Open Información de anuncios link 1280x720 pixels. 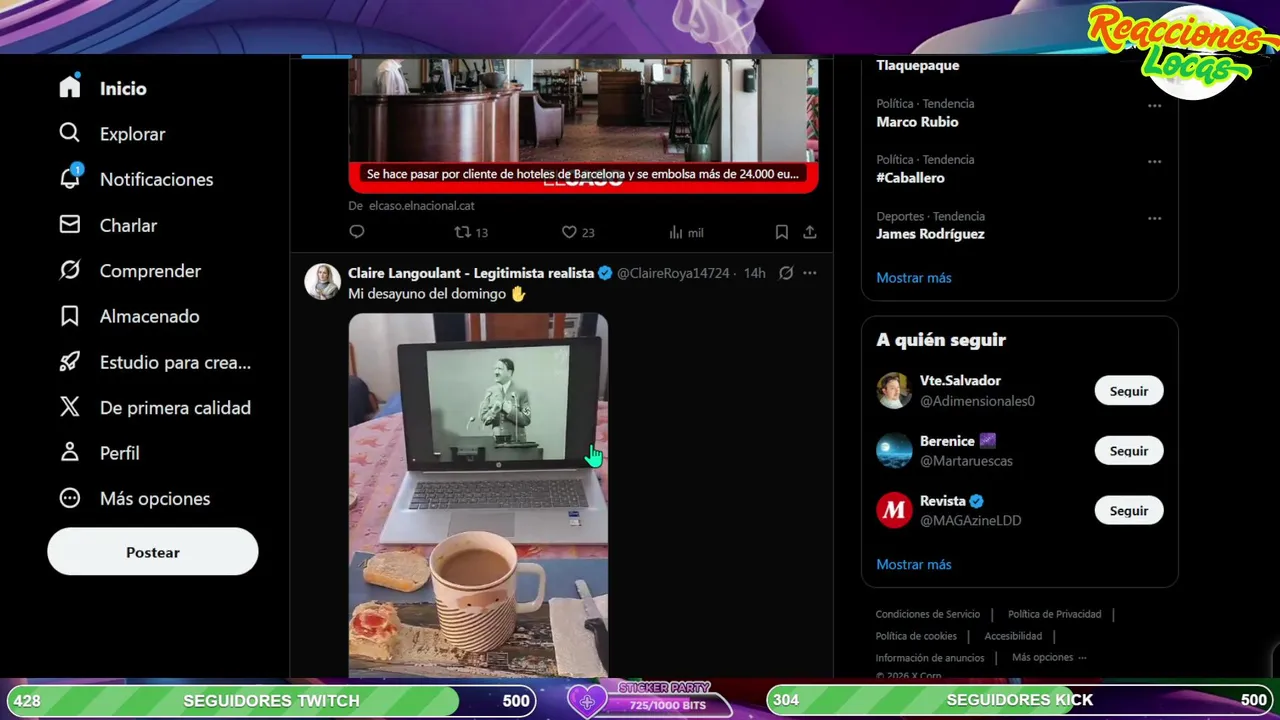[x=930, y=658]
